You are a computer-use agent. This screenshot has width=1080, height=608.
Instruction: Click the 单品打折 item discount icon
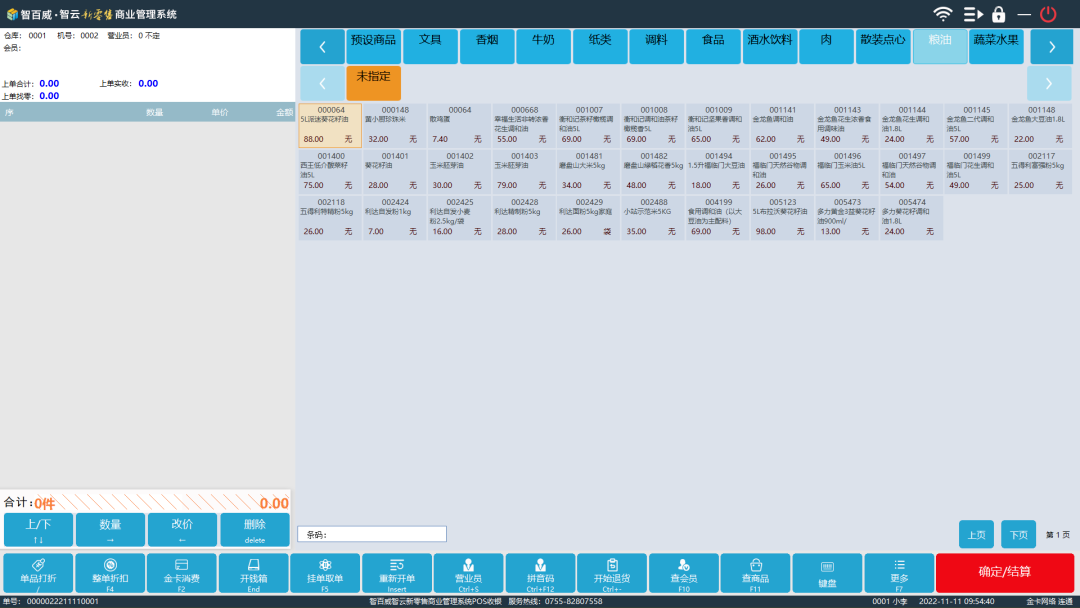[38, 566]
